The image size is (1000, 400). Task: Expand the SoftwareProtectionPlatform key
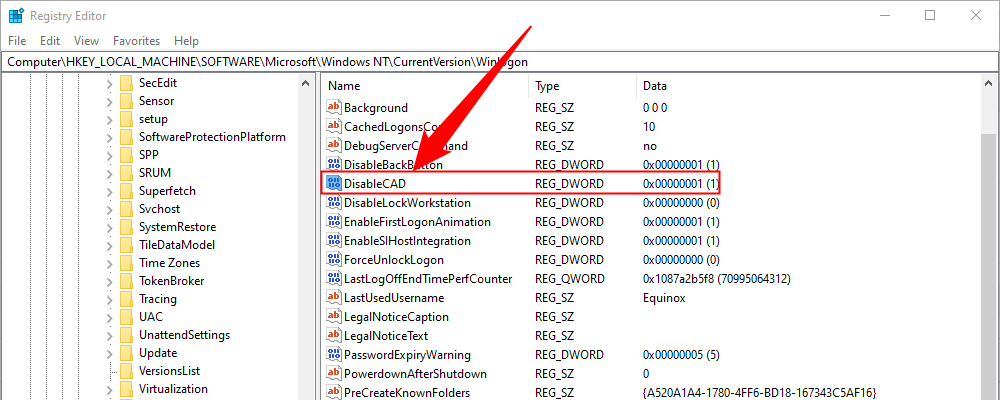110,137
